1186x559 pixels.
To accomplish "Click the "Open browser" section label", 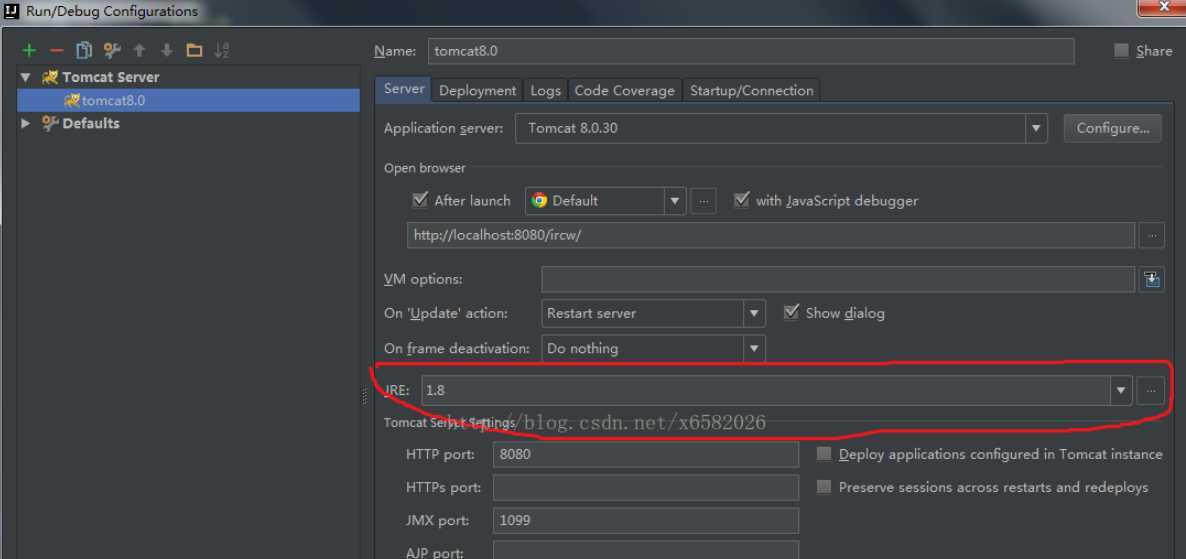I will pyautogui.click(x=424, y=168).
